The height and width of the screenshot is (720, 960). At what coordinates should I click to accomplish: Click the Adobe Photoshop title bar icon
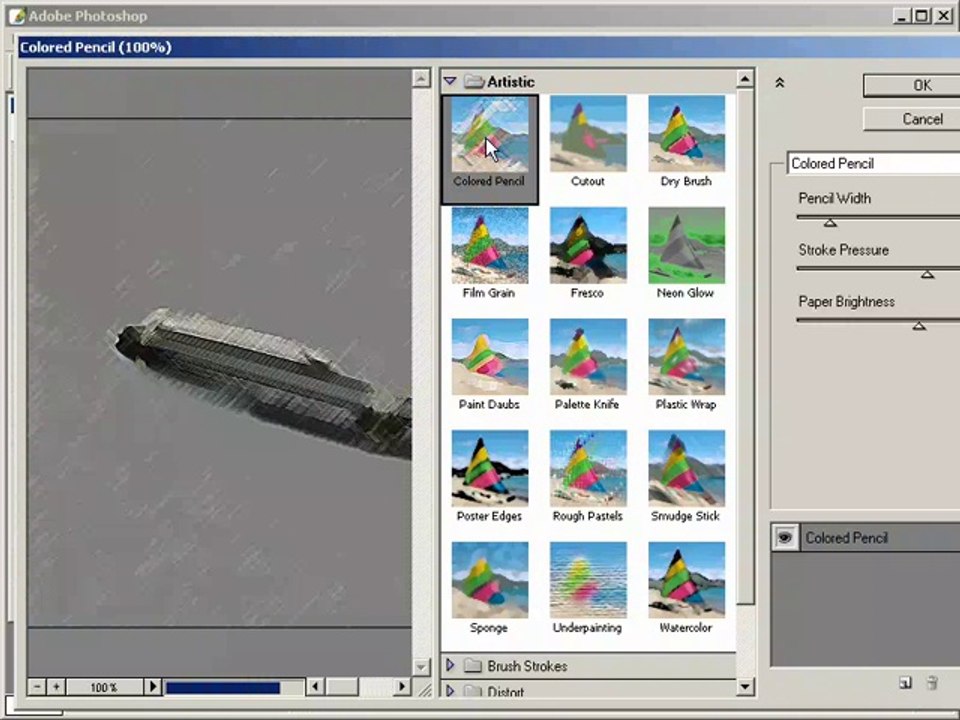pos(17,16)
